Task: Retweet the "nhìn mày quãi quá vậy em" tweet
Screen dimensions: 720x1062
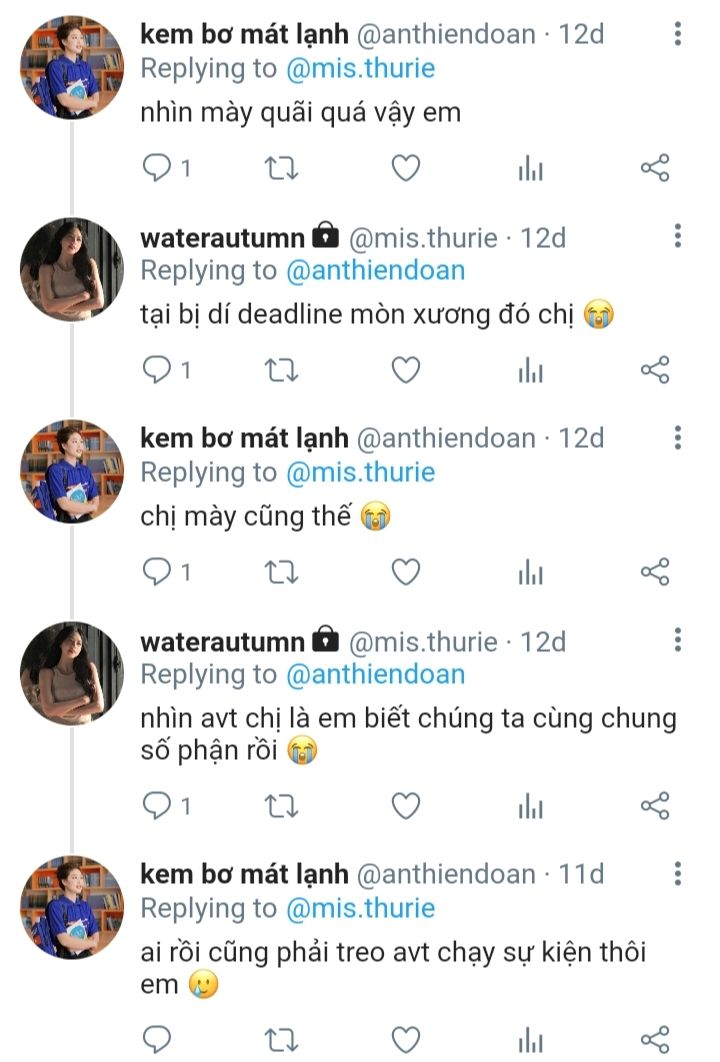Action: [x=280, y=168]
